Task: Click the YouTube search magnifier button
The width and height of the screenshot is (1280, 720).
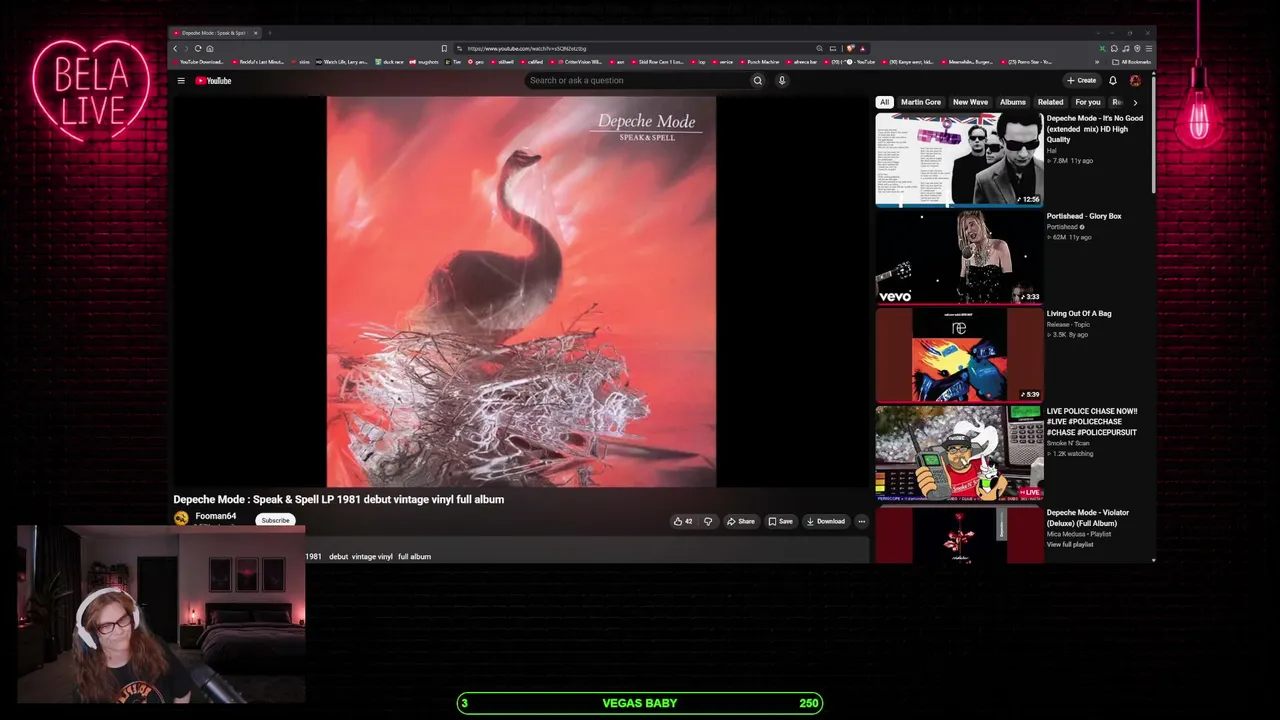Action: (x=758, y=81)
